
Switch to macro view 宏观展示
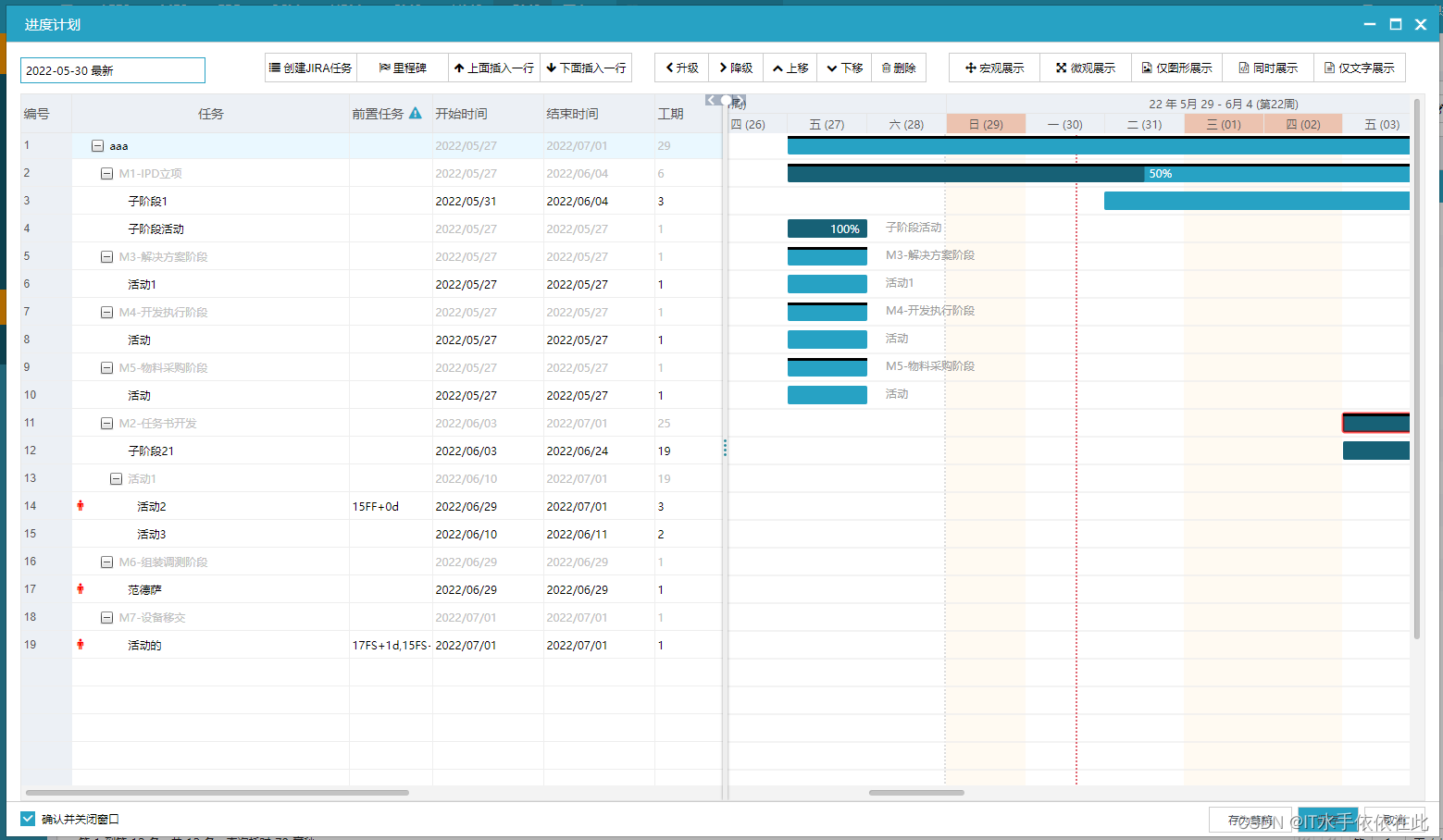pyautogui.click(x=995, y=68)
